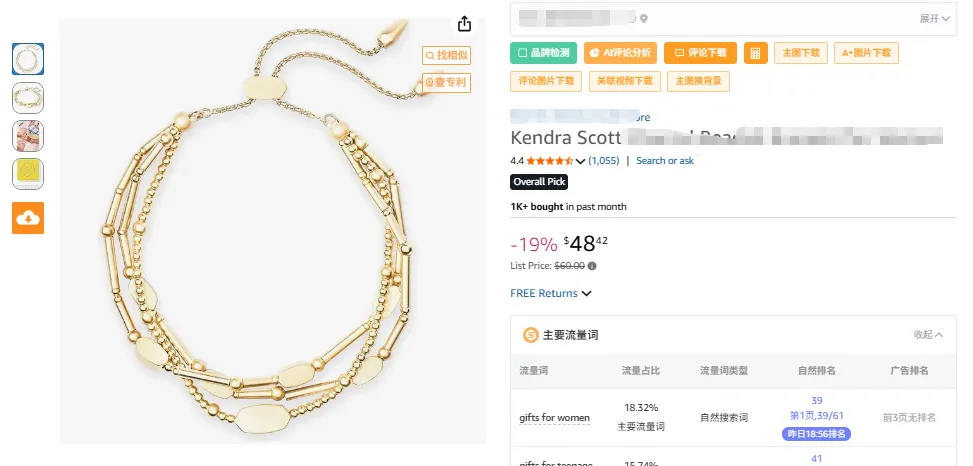
Task: Click the 找相似 find similar button
Action: [x=446, y=56]
